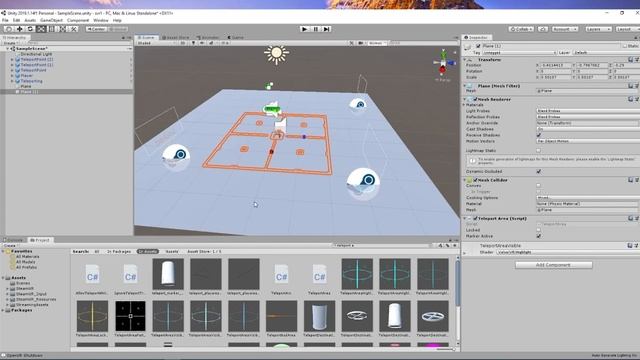This screenshot has width=640, height=360.
Task: Toggle the Dynamic Occluded checkbox
Action: [539, 171]
